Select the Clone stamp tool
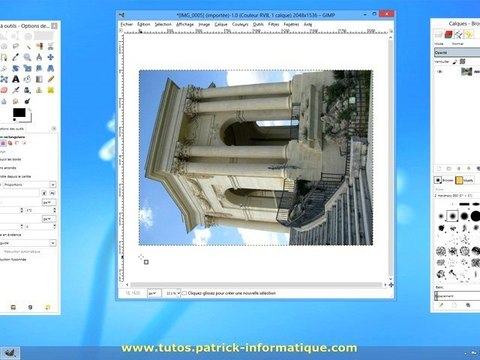 [x=39, y=90]
